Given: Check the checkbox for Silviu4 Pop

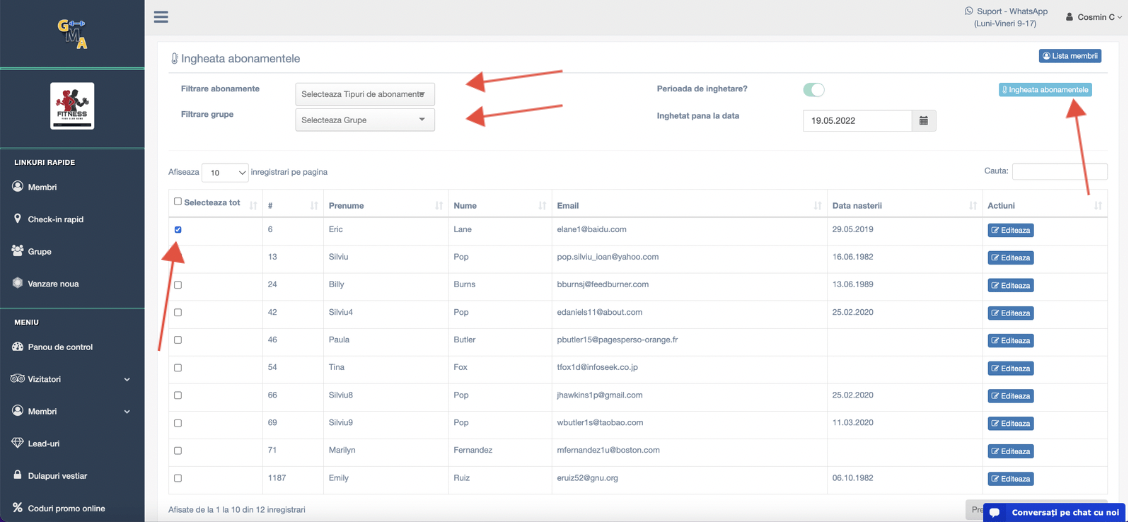Looking at the screenshot, I should 178,312.
